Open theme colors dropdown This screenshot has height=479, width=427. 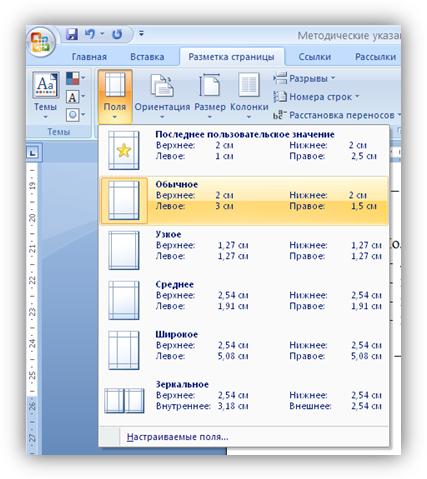tap(76, 79)
